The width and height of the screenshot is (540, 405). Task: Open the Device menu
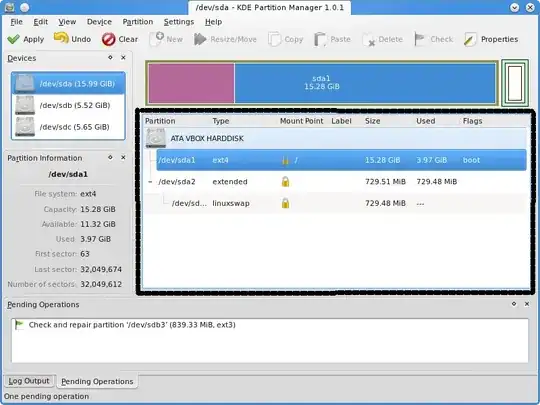click(99, 22)
